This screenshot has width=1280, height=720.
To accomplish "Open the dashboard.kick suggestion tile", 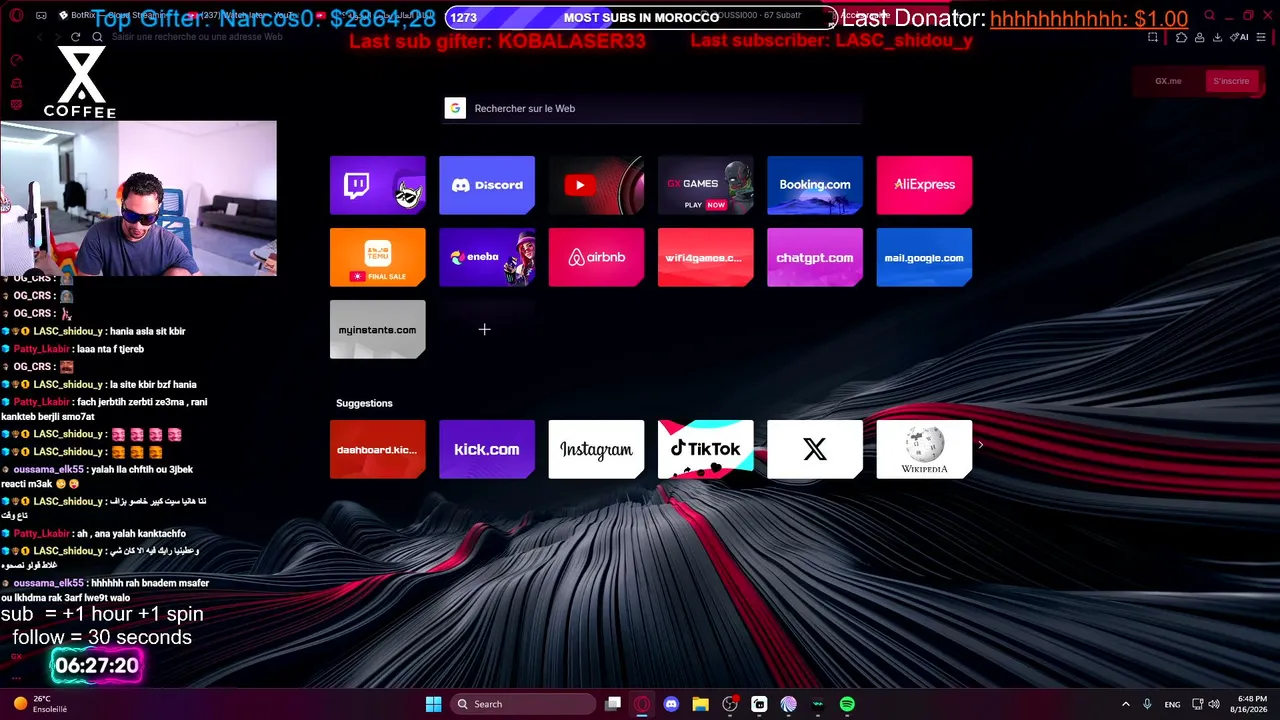I will [377, 449].
